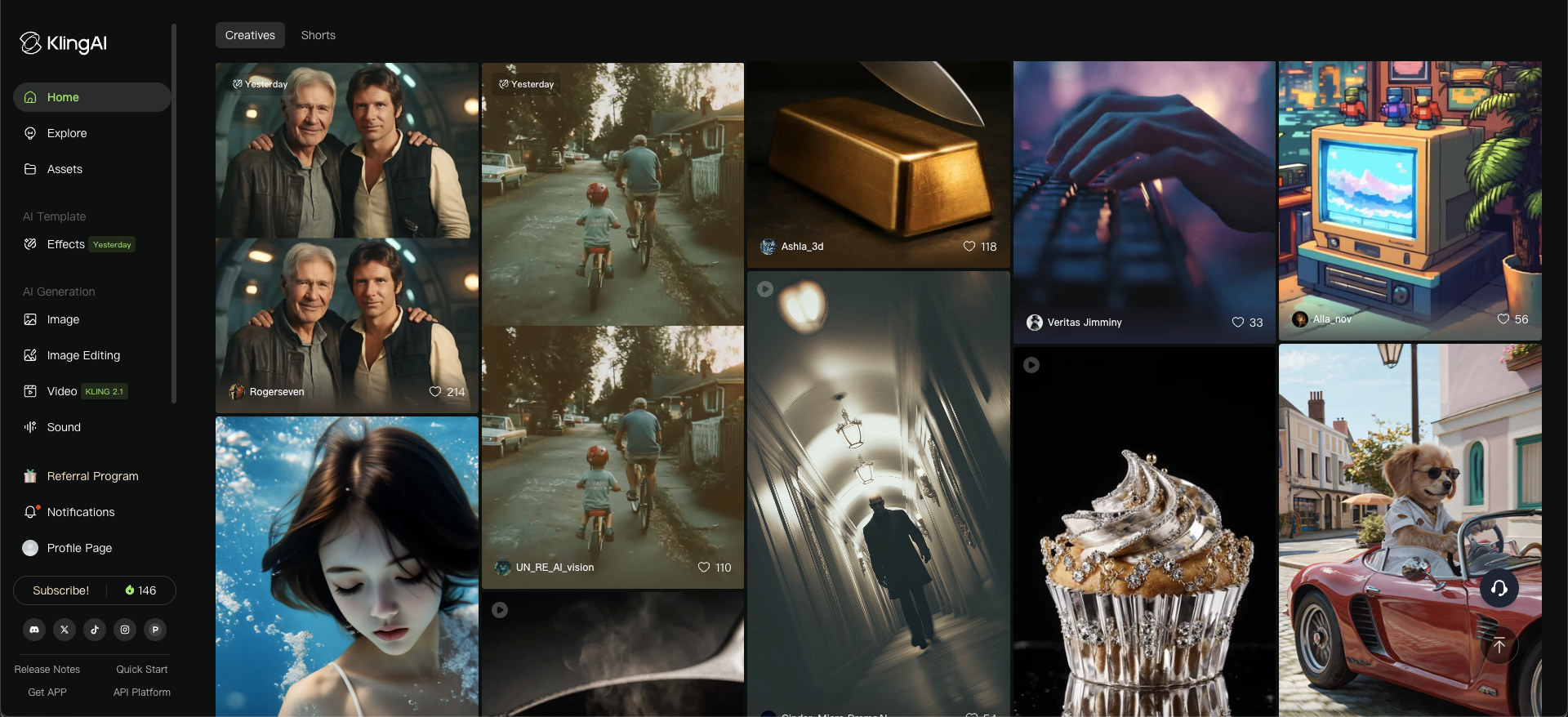Open the Alla_nov author name

(x=1332, y=319)
